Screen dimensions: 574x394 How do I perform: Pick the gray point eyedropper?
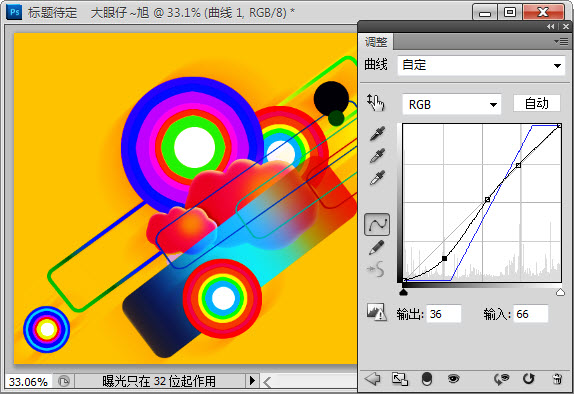[x=377, y=156]
